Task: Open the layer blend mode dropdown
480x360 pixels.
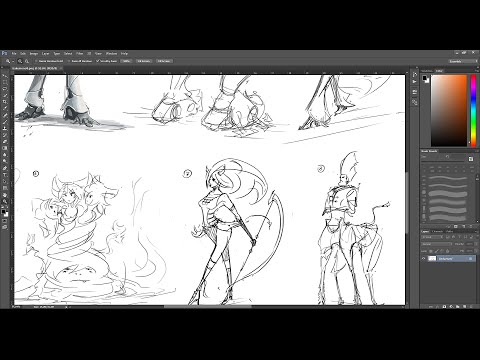Action: coord(436,244)
